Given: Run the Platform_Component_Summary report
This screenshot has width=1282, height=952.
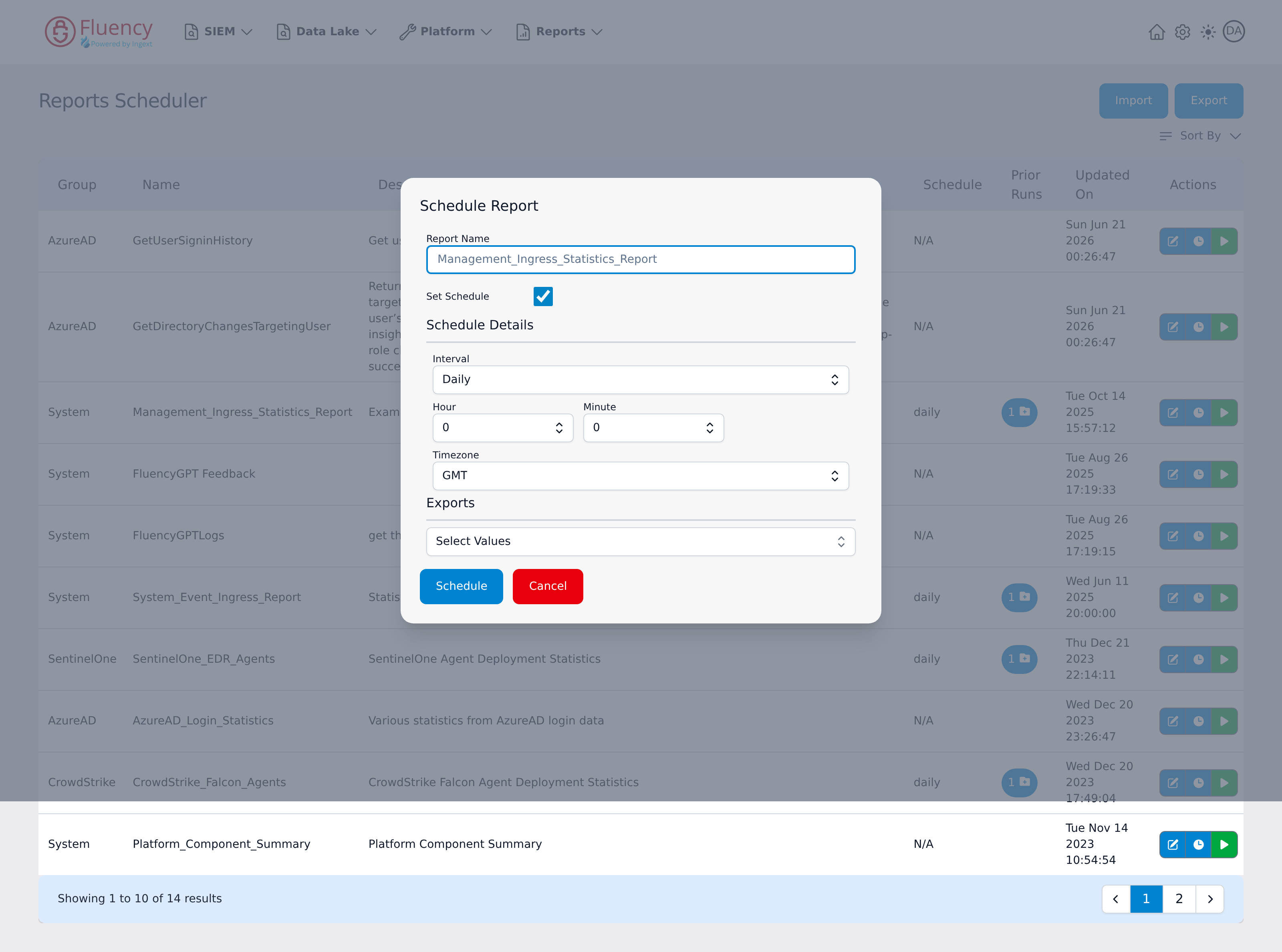Looking at the screenshot, I should [1224, 844].
